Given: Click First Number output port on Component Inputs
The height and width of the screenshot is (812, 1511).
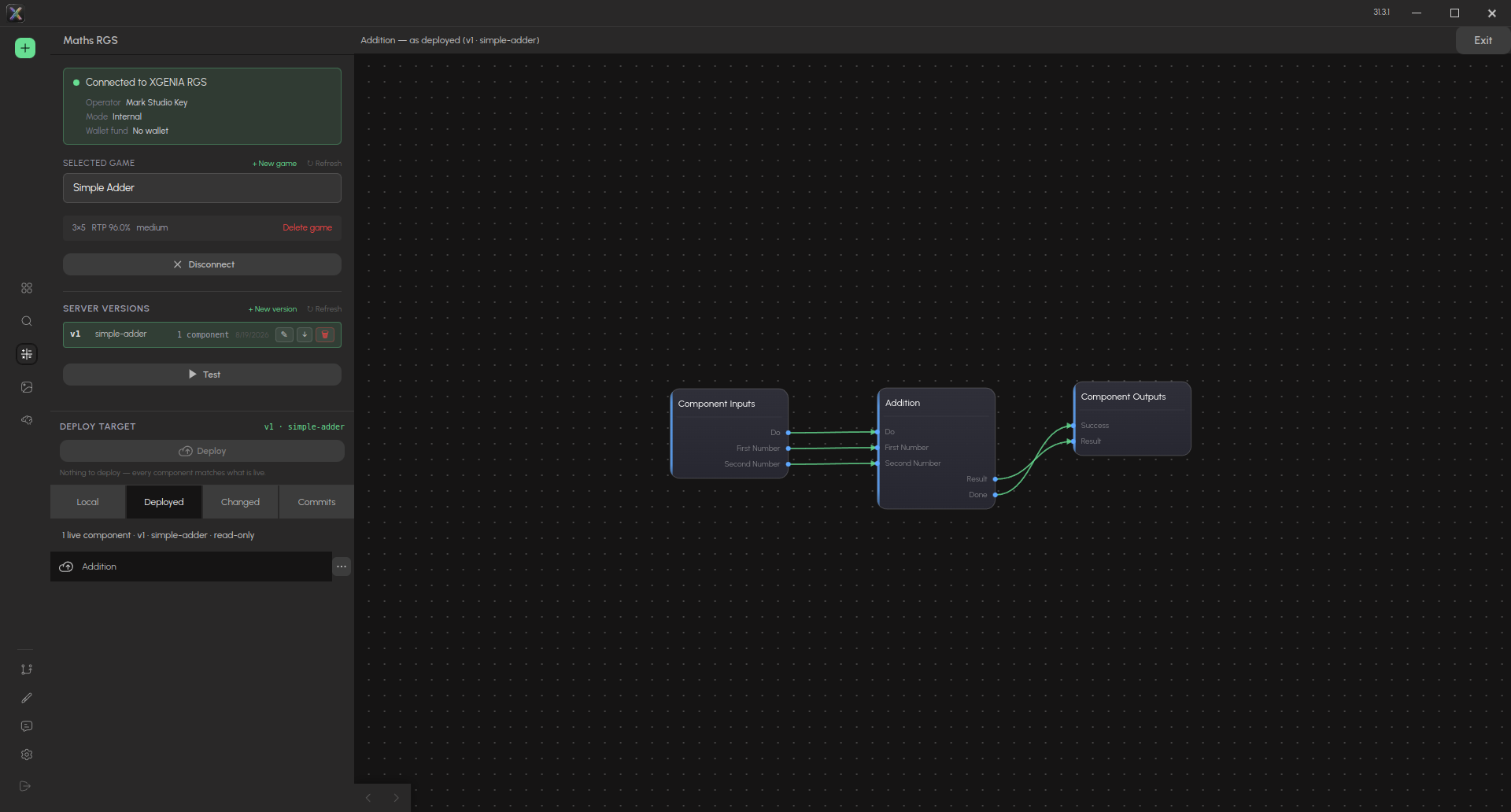Looking at the screenshot, I should click(x=789, y=448).
